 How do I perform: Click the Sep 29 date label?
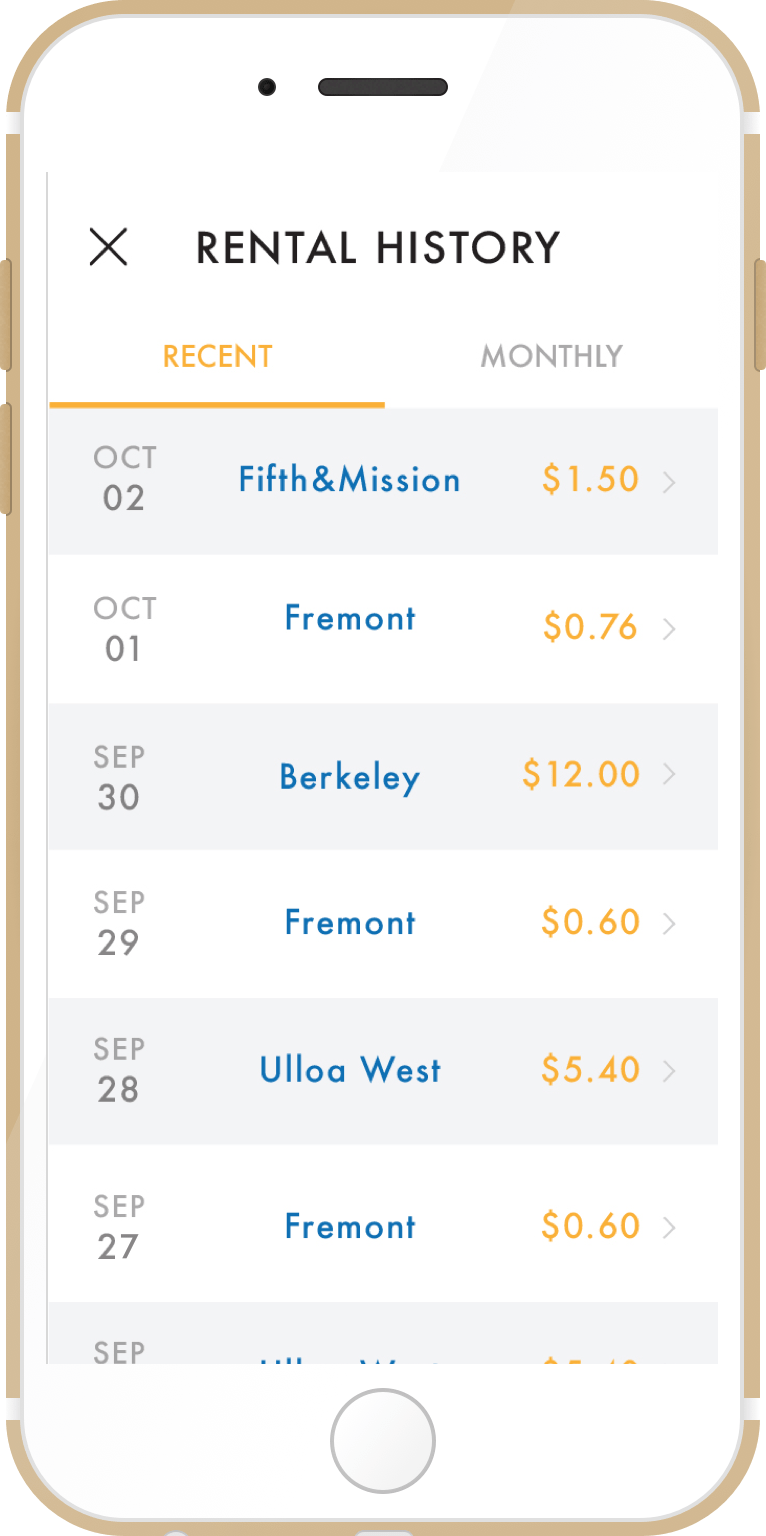point(118,923)
